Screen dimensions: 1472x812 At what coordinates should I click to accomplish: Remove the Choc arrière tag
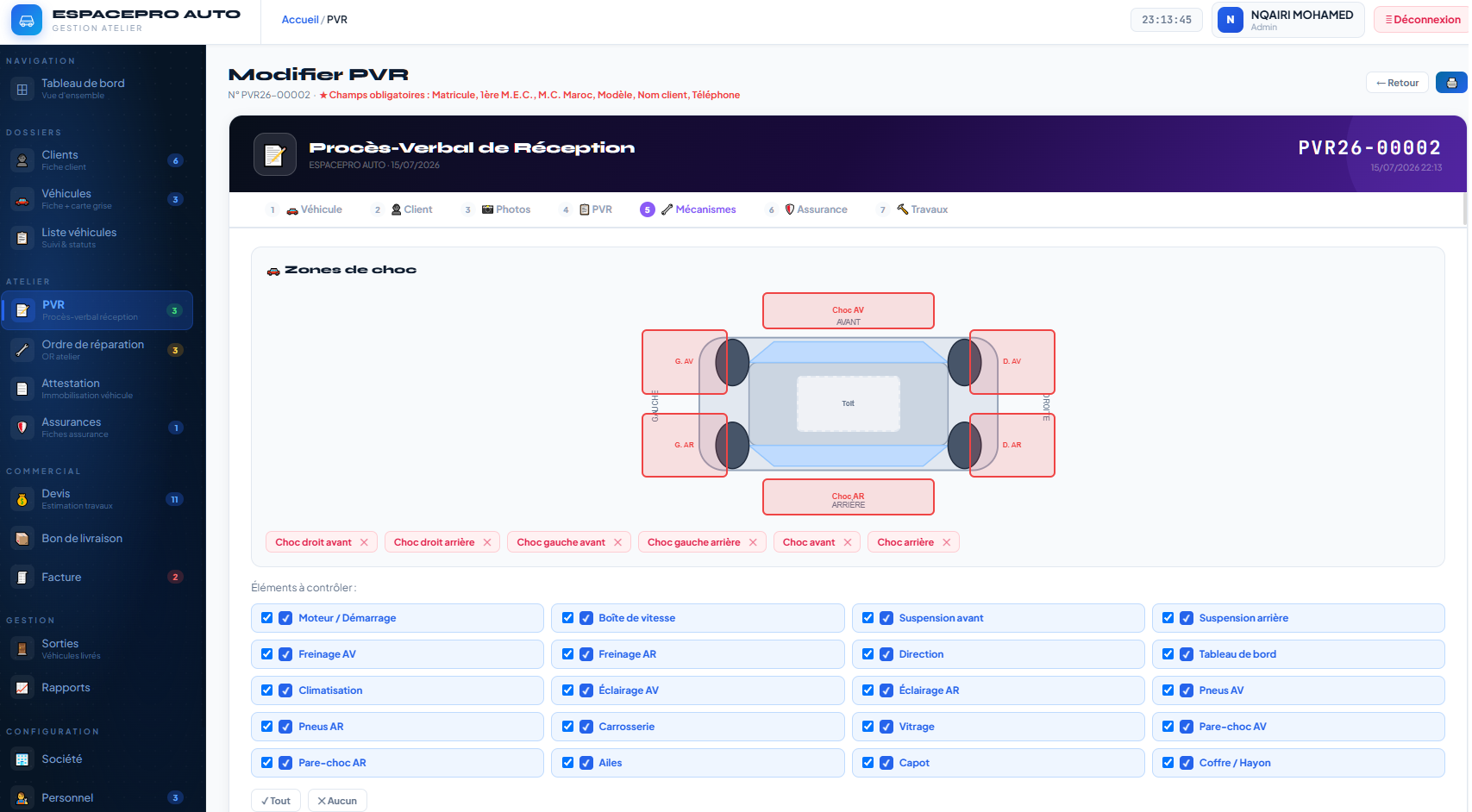pyautogui.click(x=946, y=542)
